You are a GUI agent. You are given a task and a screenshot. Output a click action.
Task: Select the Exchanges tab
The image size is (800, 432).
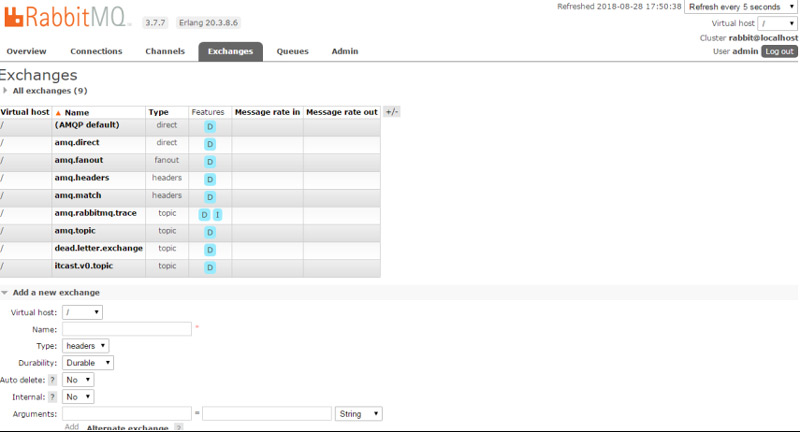coord(231,52)
